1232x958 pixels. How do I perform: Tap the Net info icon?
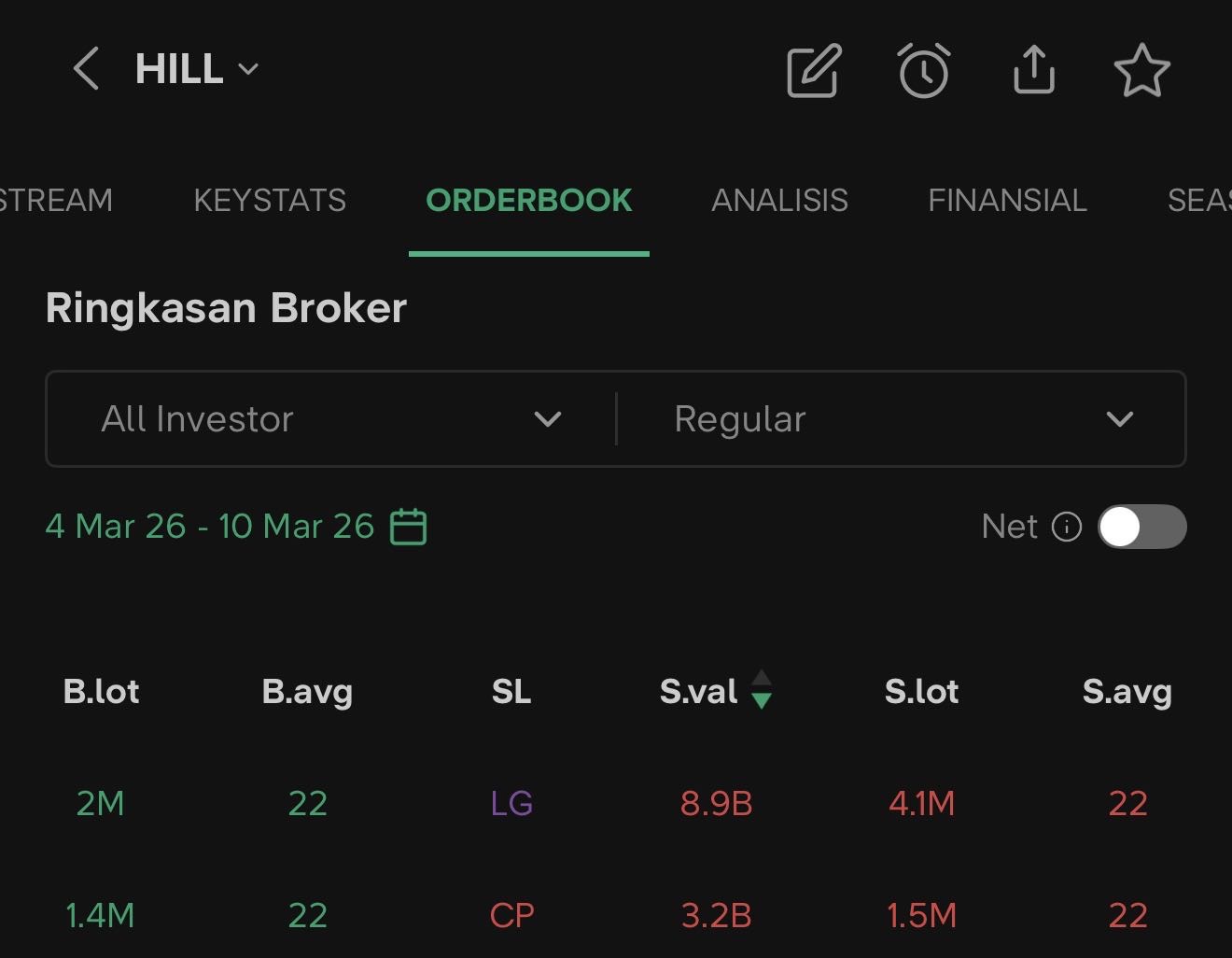[x=1066, y=527]
